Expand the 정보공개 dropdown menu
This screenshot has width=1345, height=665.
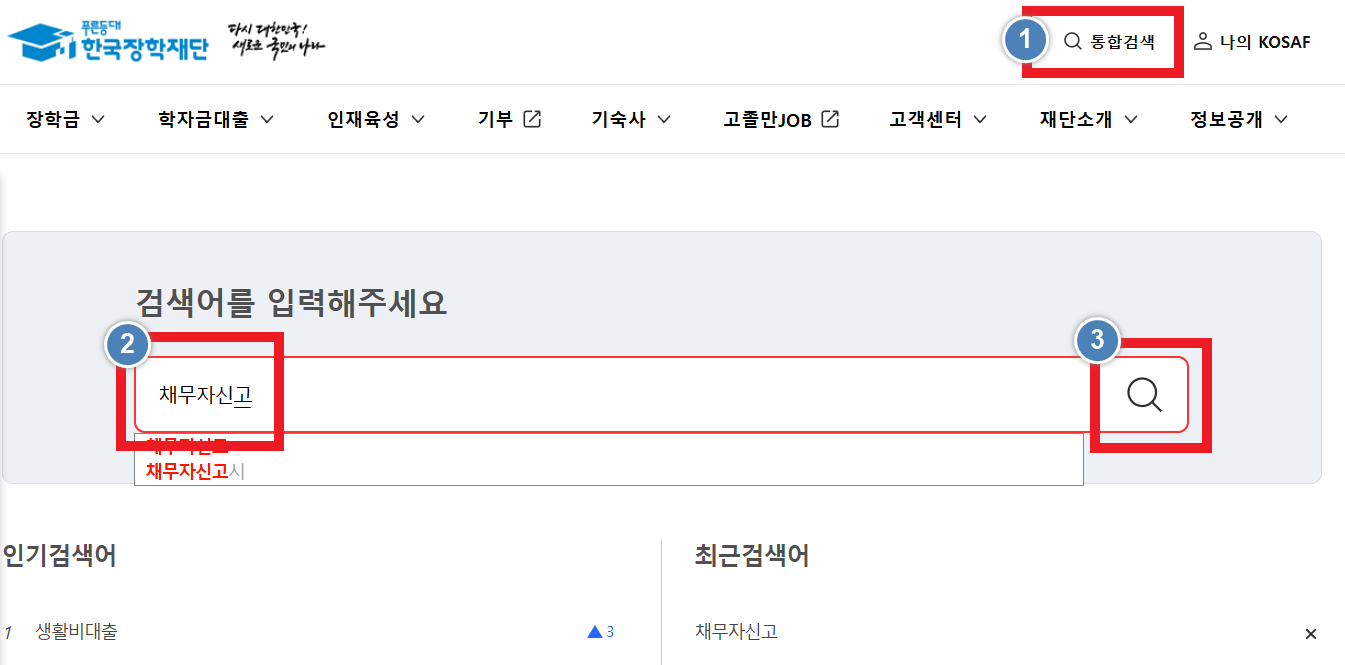coord(1237,117)
